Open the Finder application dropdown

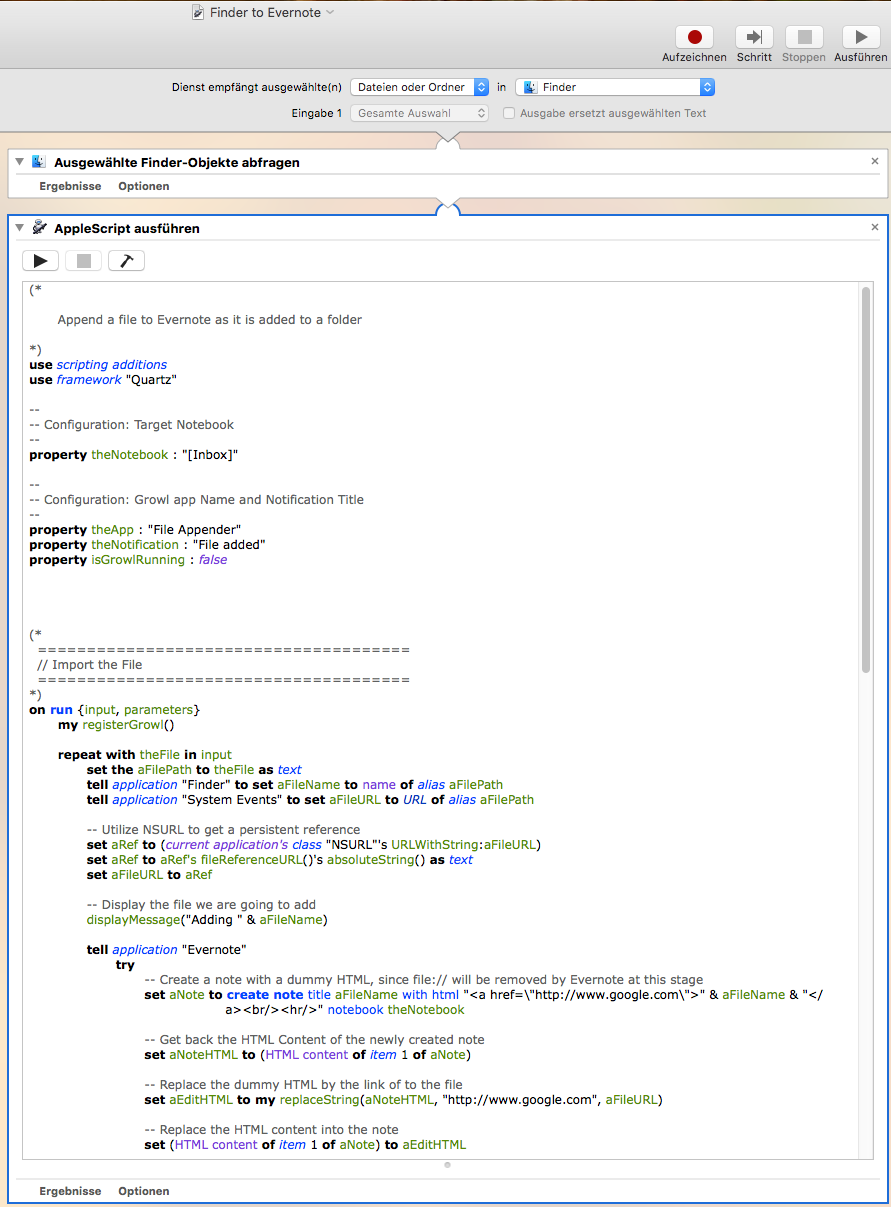pyautogui.click(x=615, y=87)
